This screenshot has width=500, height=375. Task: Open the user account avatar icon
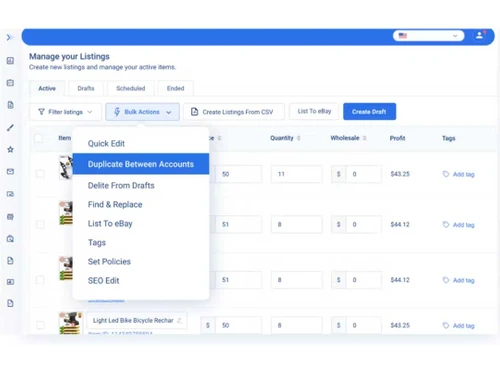click(x=479, y=35)
